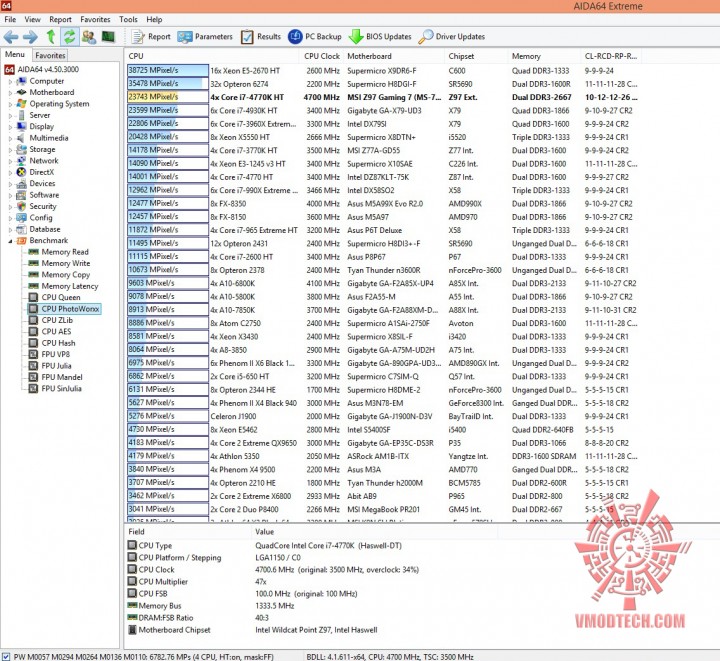Open the Help menu
Viewport: 720px width, 661px height.
pyautogui.click(x=154, y=19)
